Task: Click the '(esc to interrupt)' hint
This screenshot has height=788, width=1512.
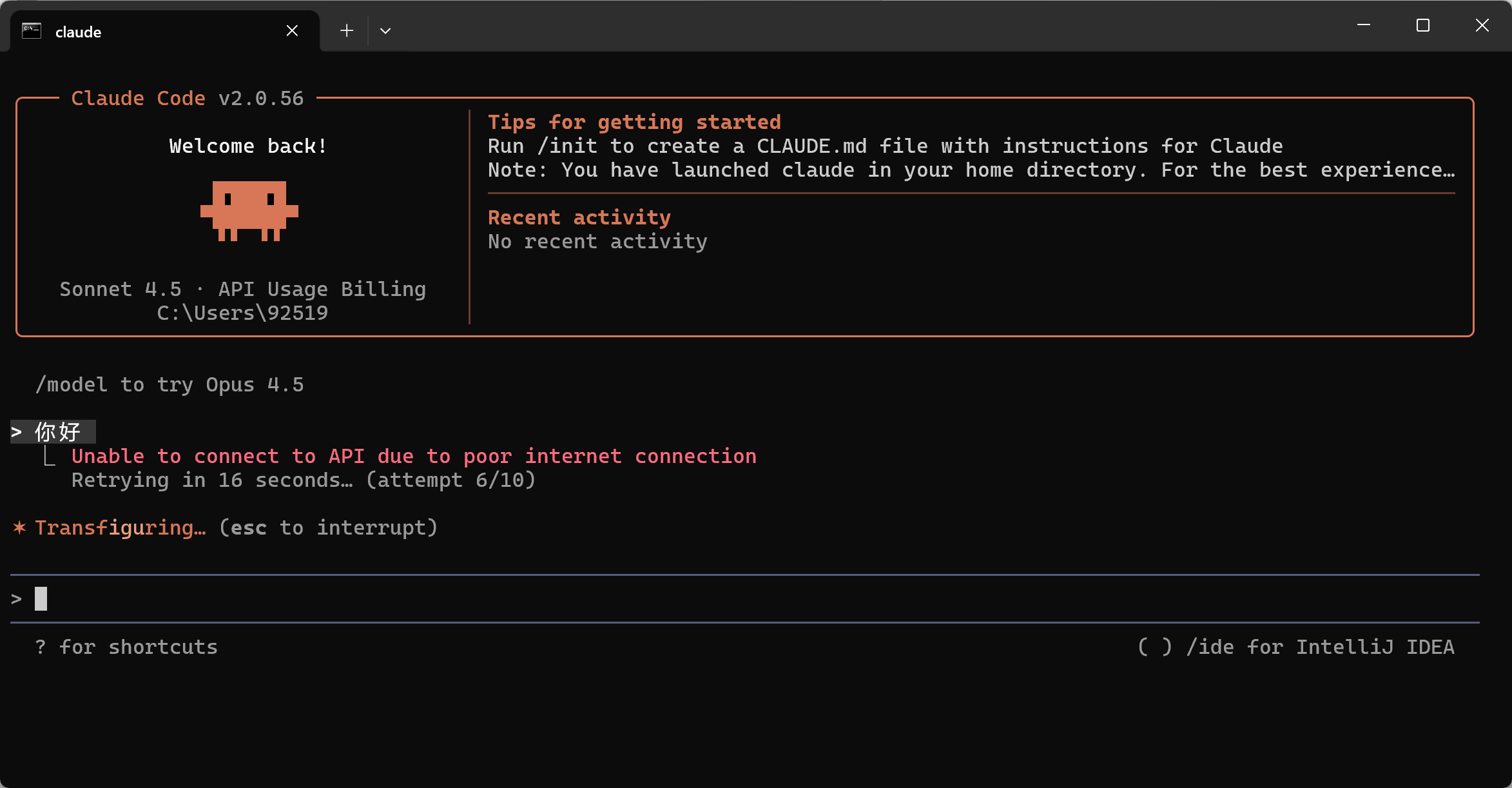Action: [328, 528]
